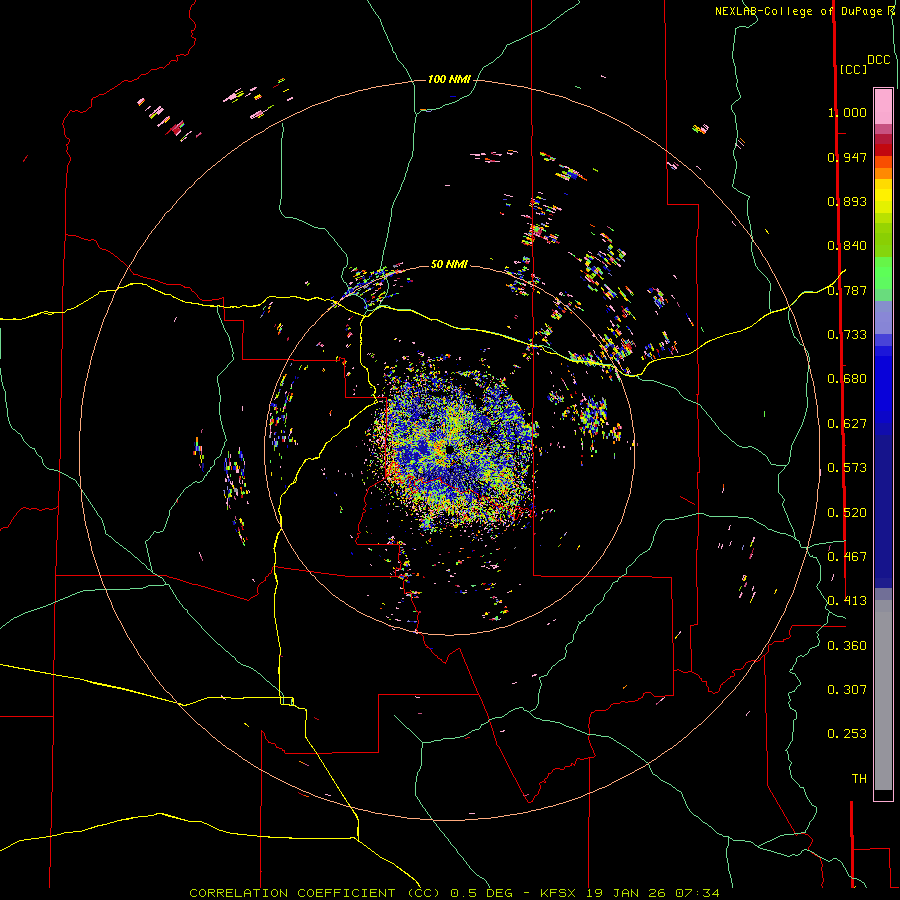
Task: Pick the bright green segment of the color bar
Action: [883, 273]
